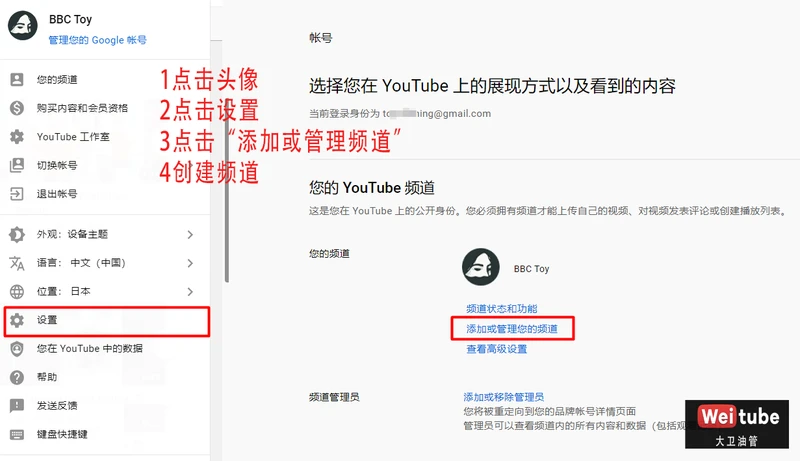Viewport: 800px width, 461px height.
Task: Click the BBC Toy channel avatar in settings
Action: tap(481, 267)
